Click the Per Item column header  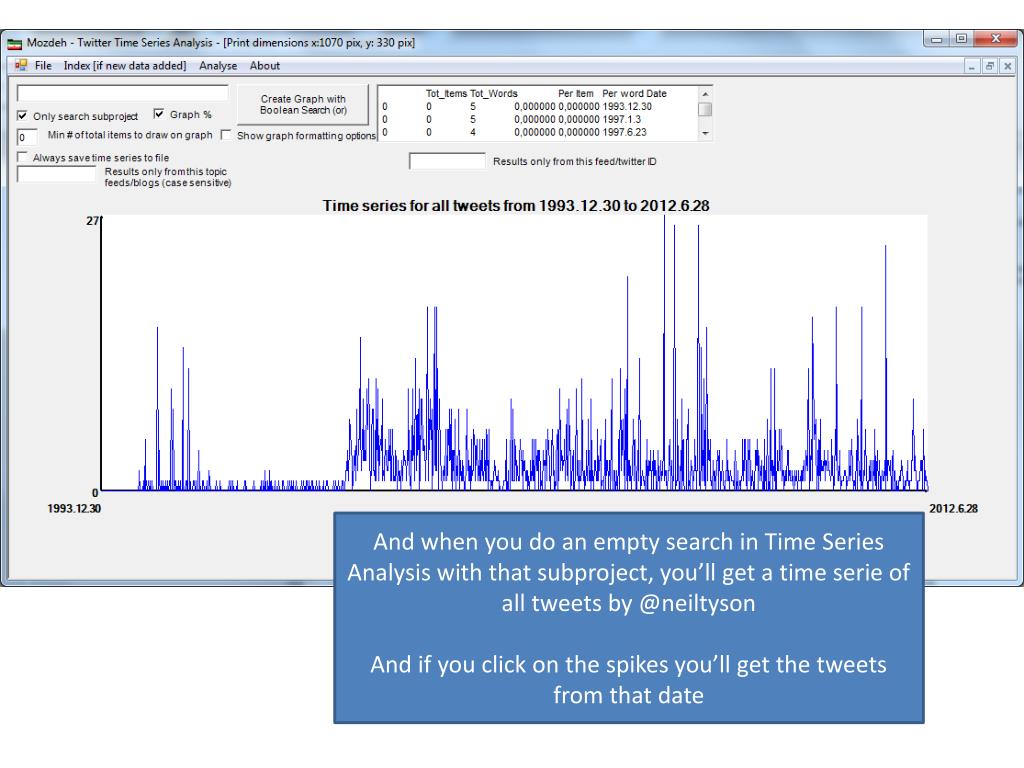coord(576,93)
